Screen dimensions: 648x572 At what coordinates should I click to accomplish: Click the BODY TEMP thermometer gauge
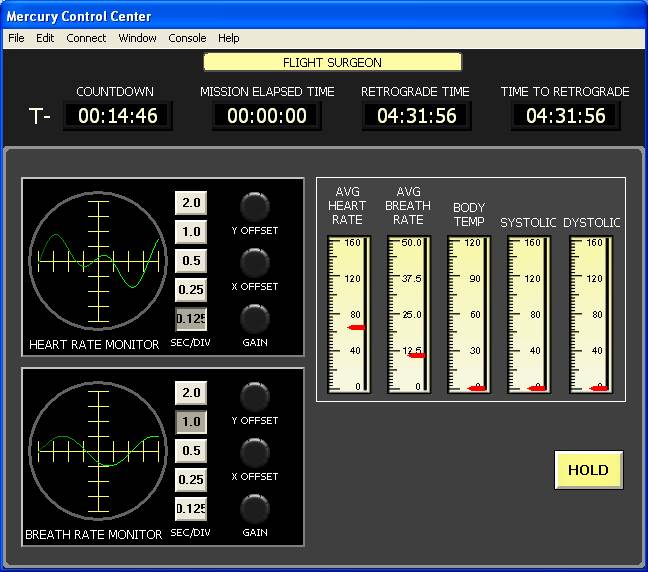[469, 314]
